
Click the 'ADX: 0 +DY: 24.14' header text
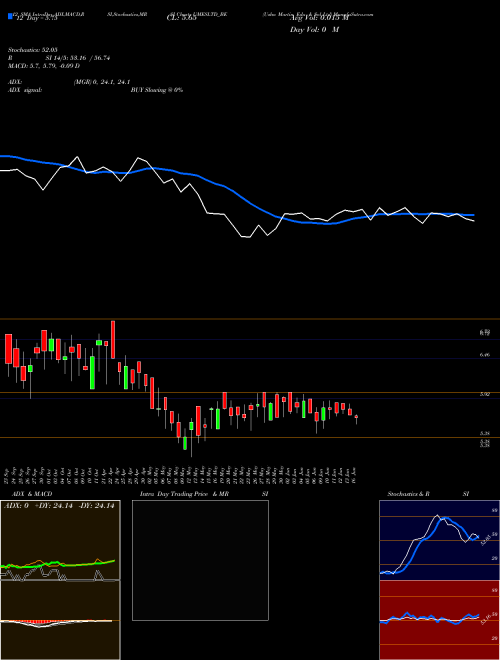[x=59, y=506]
